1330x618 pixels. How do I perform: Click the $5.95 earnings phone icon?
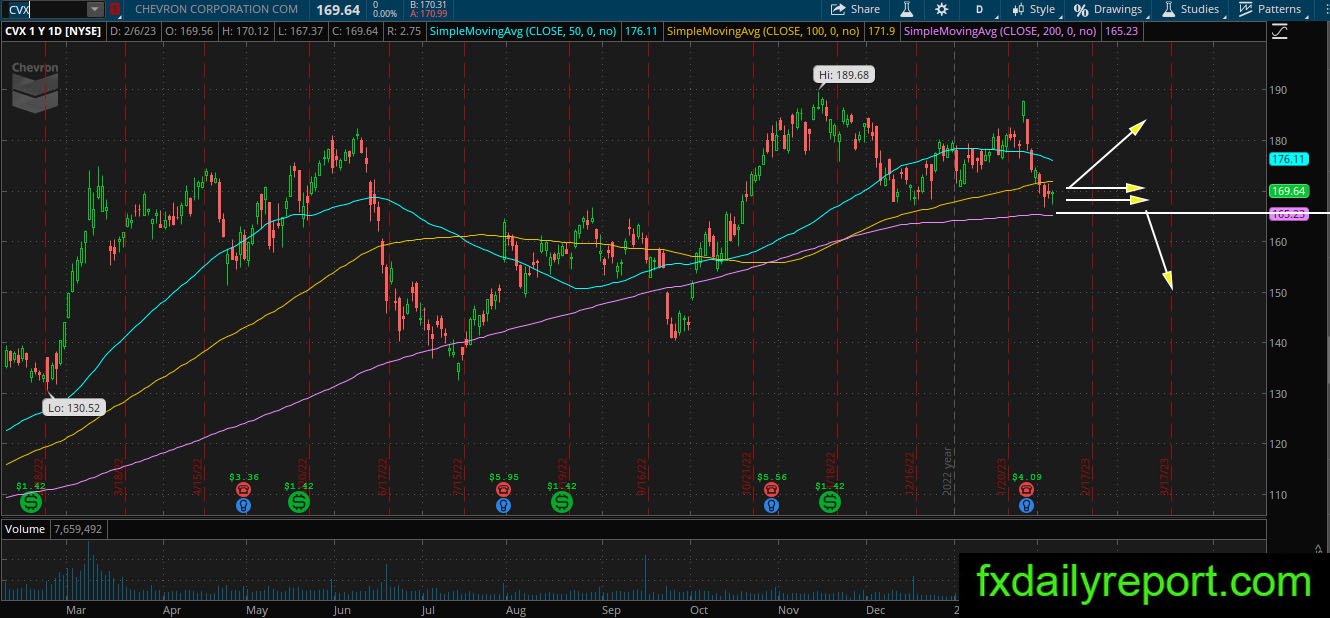[x=503, y=489]
